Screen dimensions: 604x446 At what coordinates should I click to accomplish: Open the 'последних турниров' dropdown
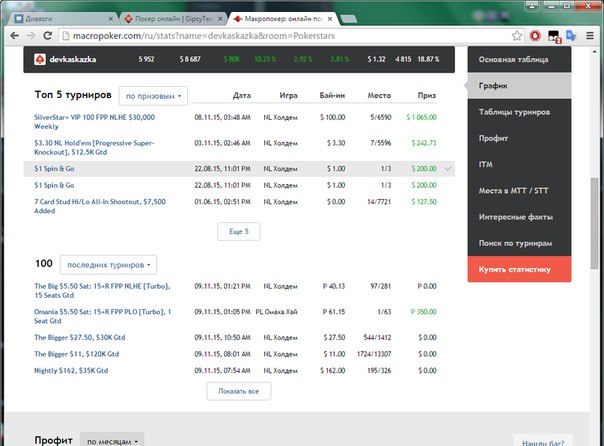coord(109,265)
